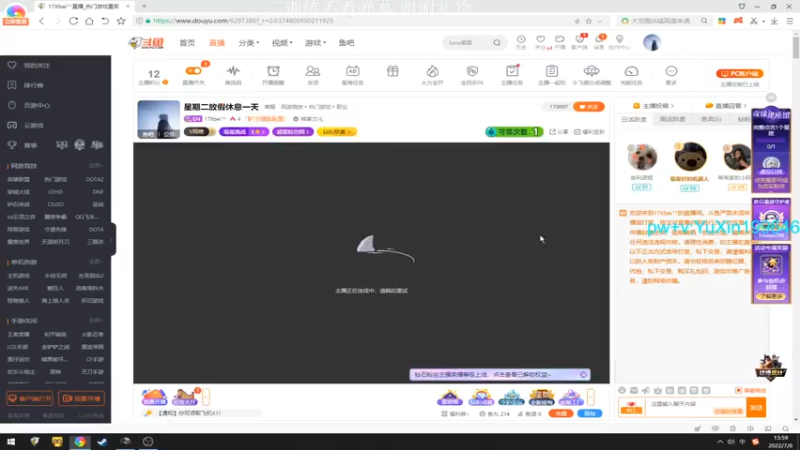Click the Douyu logo

[146, 43]
